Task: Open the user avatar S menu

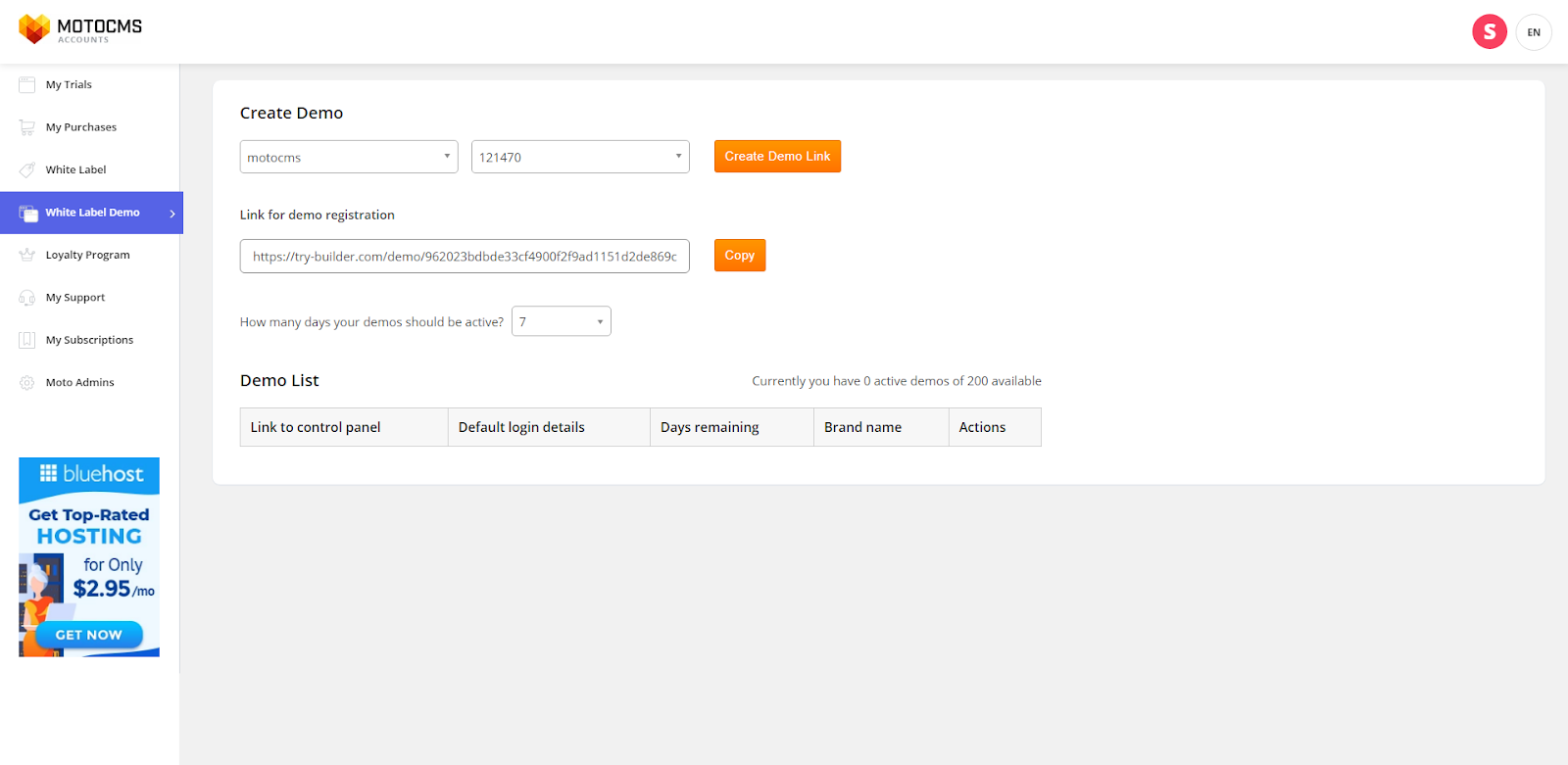Action: [x=1490, y=32]
